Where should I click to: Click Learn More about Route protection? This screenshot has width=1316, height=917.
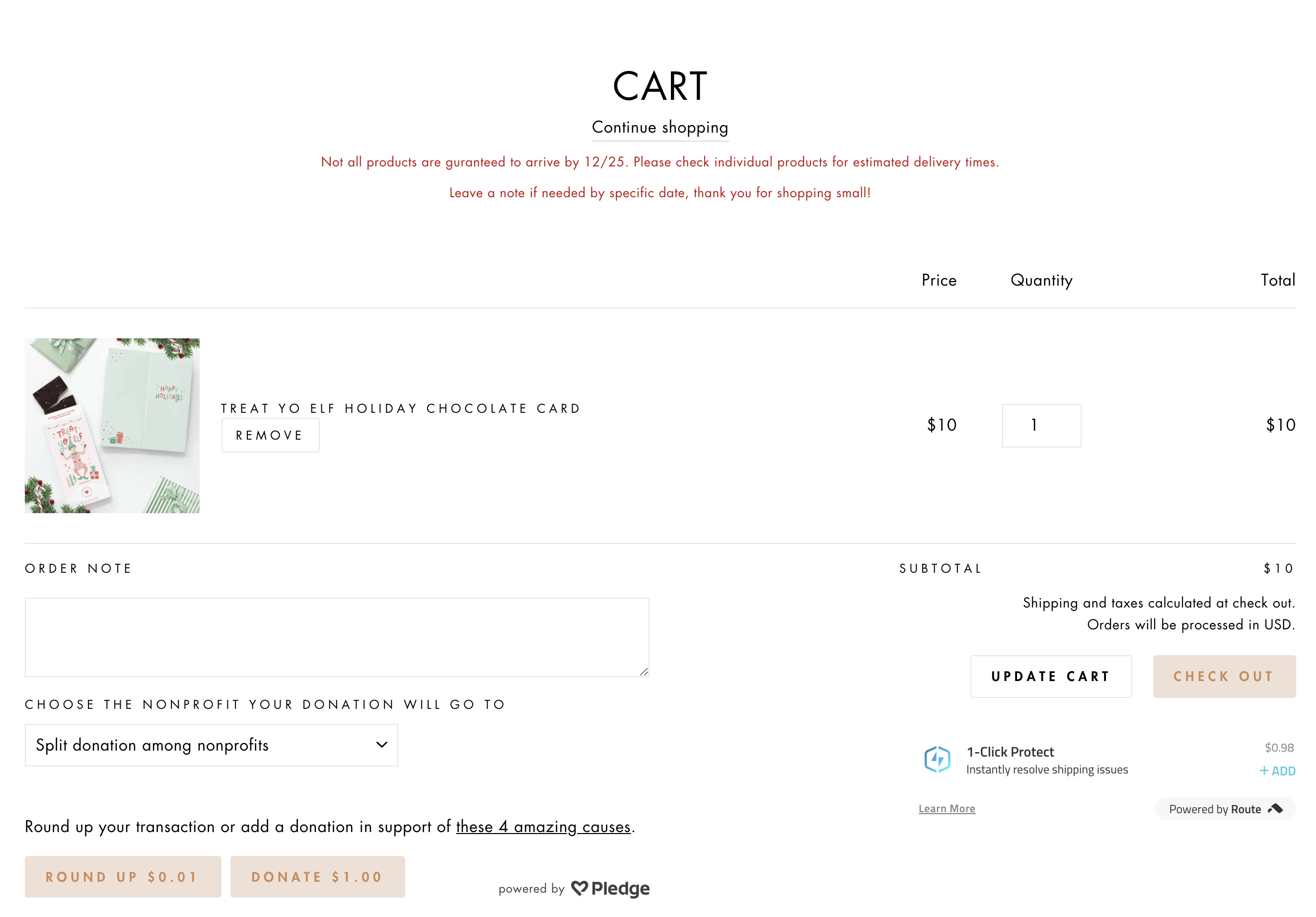[947, 809]
